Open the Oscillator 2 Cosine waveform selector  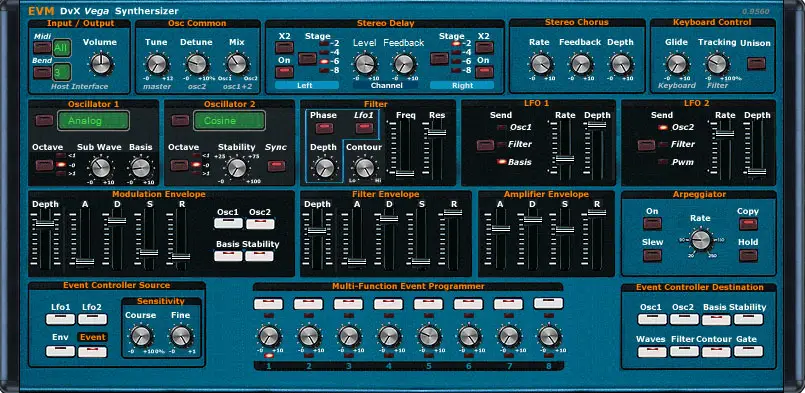229,121
